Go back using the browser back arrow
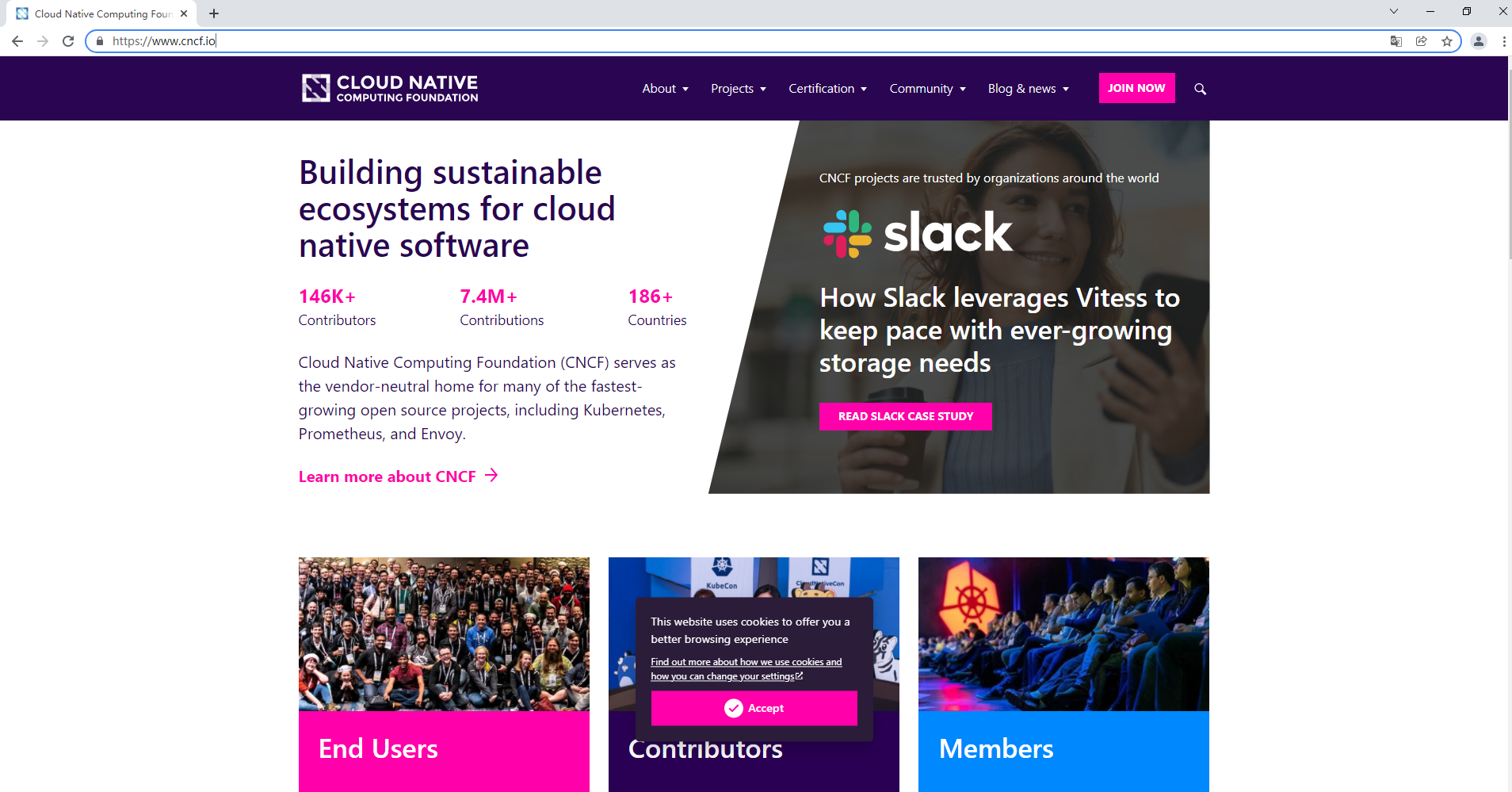 coord(17,41)
